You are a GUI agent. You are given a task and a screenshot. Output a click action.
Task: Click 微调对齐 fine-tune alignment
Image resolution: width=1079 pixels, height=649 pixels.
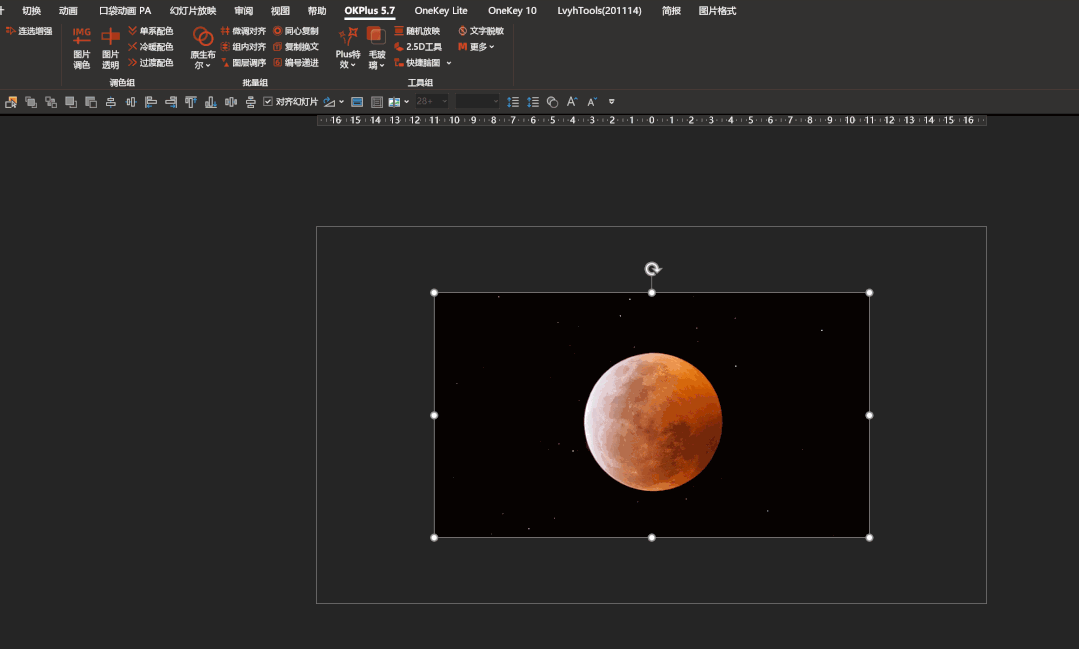(244, 31)
